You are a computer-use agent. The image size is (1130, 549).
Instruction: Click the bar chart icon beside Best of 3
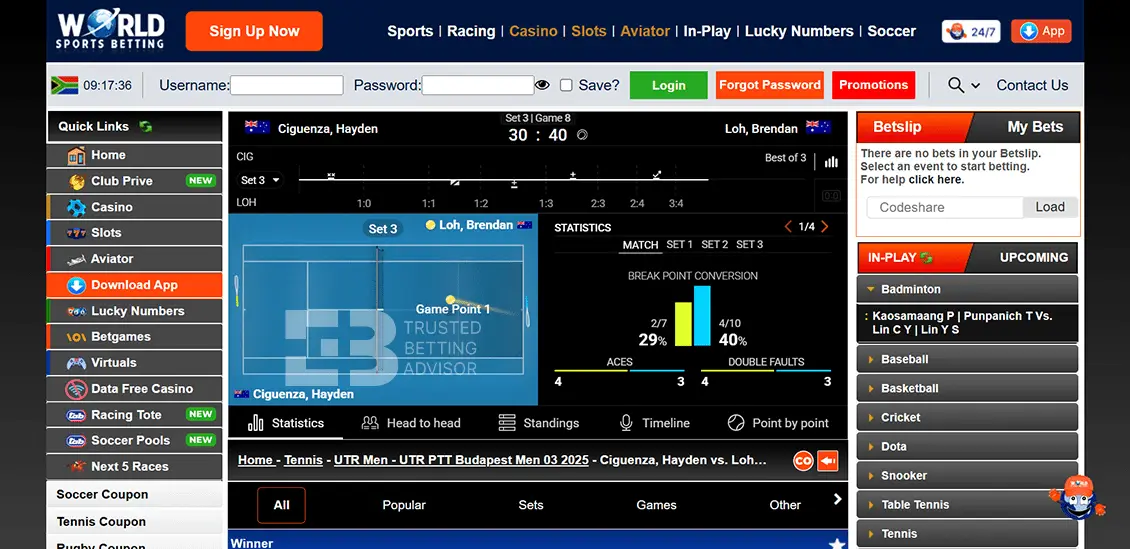(x=831, y=161)
